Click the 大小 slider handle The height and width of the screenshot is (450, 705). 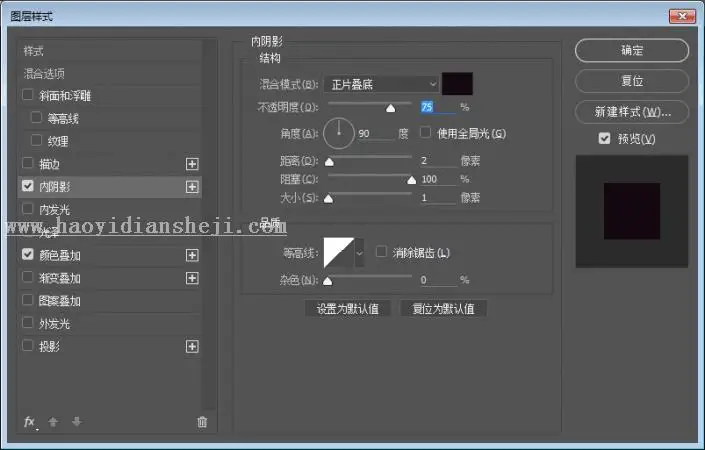point(329,199)
